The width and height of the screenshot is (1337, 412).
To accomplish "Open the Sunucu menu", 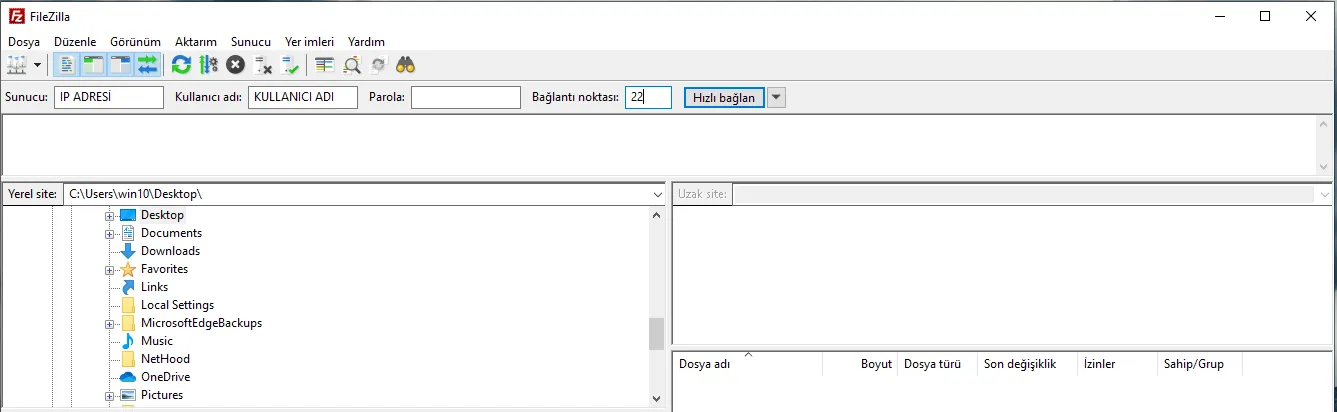I will [251, 42].
